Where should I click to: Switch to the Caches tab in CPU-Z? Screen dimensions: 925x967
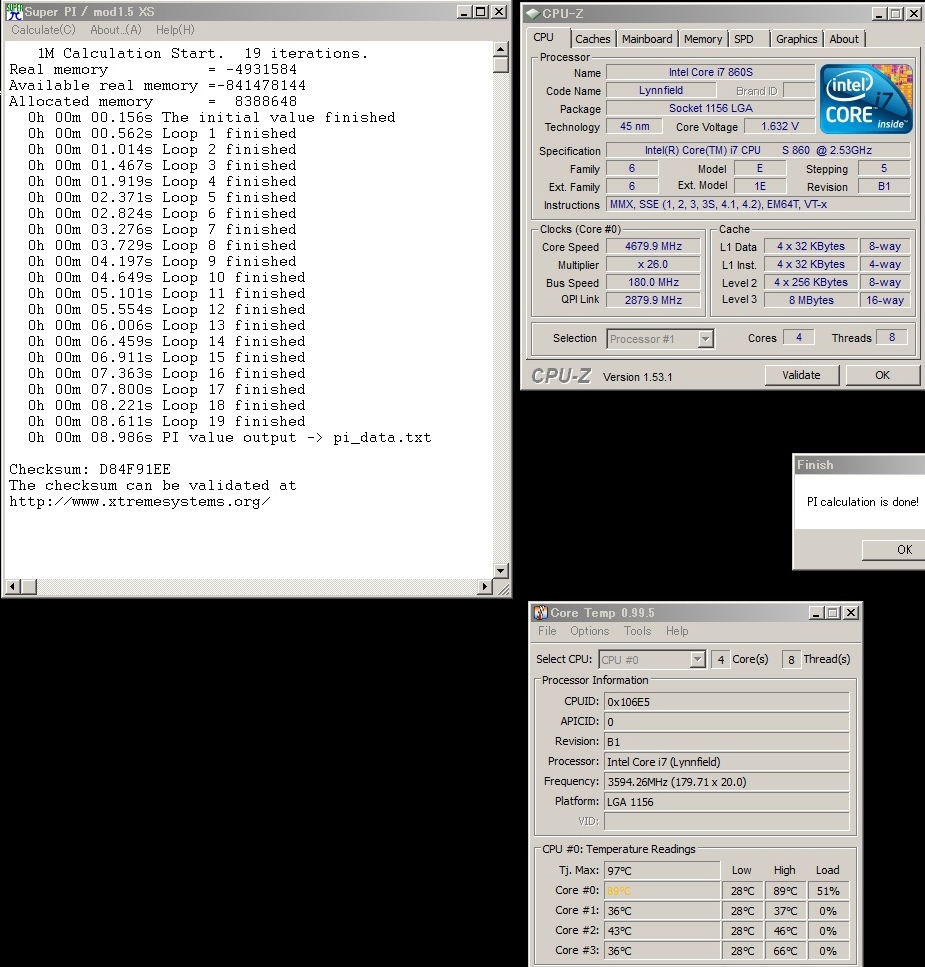[x=592, y=39]
